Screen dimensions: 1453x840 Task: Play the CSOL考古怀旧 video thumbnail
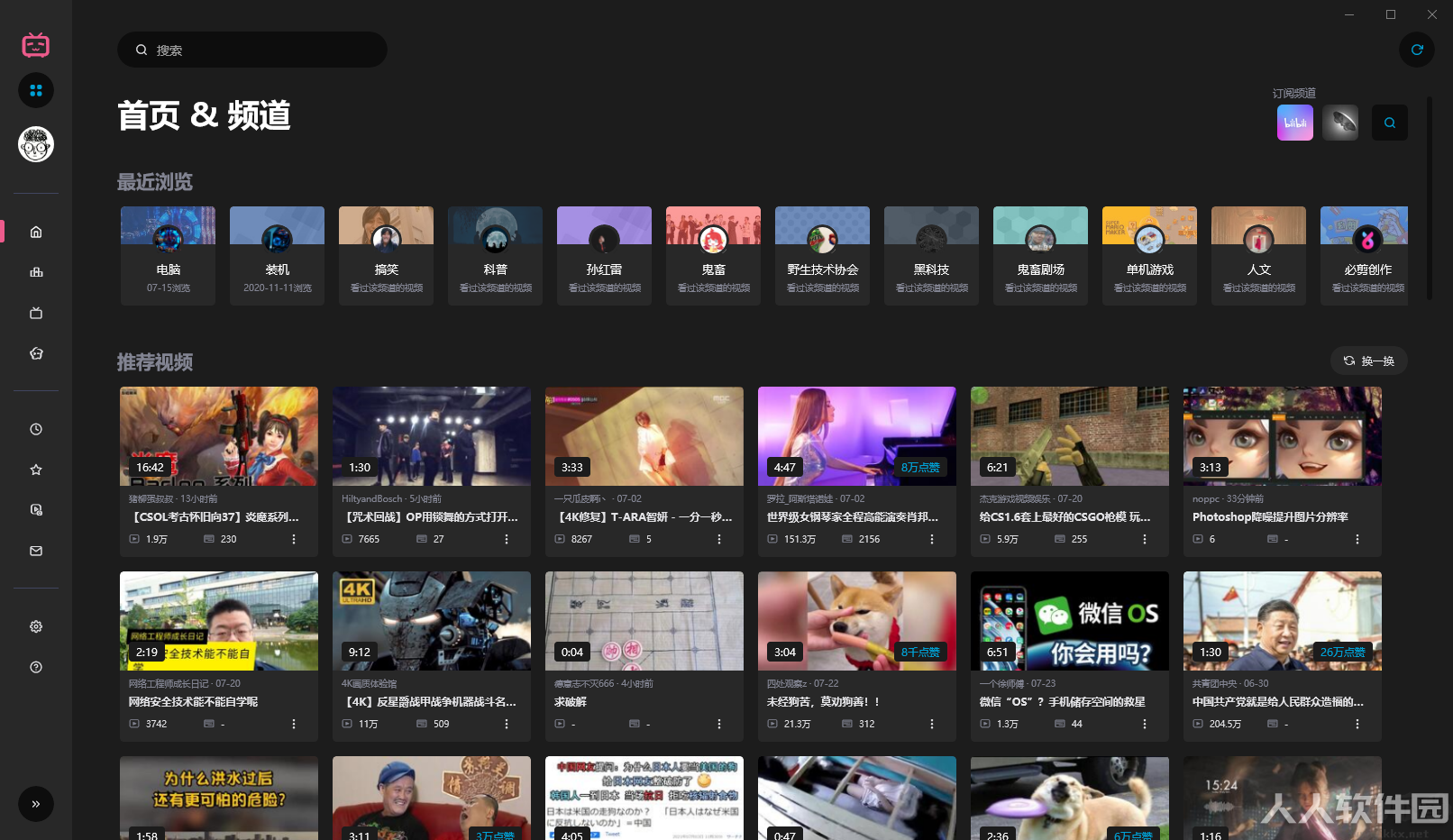[219, 436]
